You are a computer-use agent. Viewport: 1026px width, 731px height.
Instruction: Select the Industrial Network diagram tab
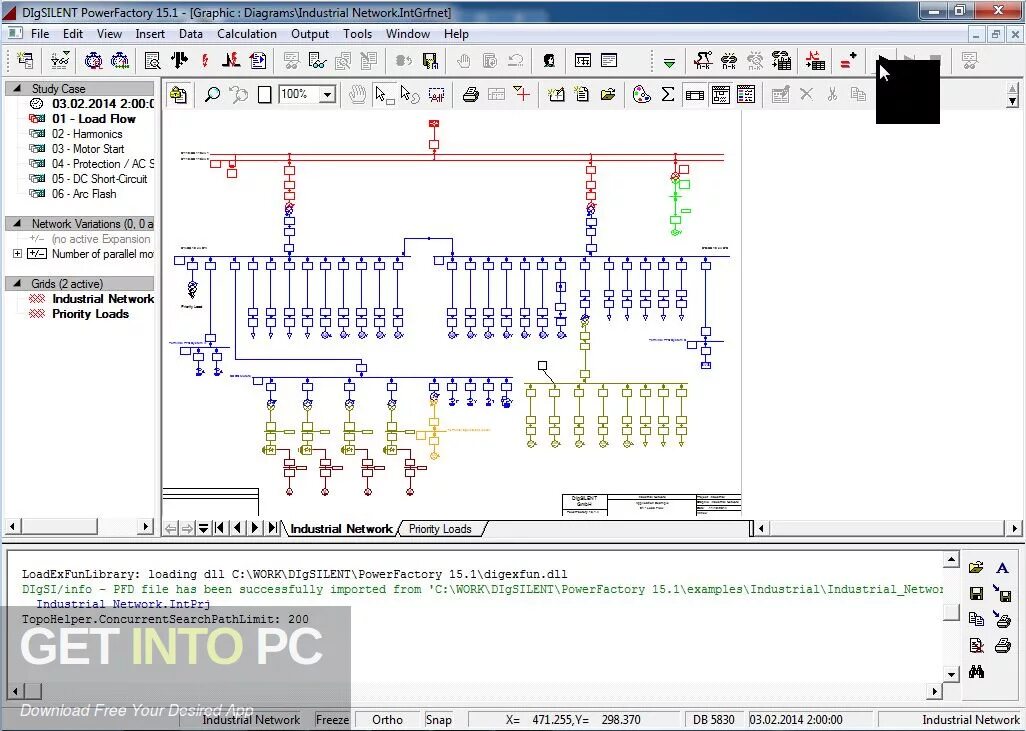pyautogui.click(x=341, y=529)
